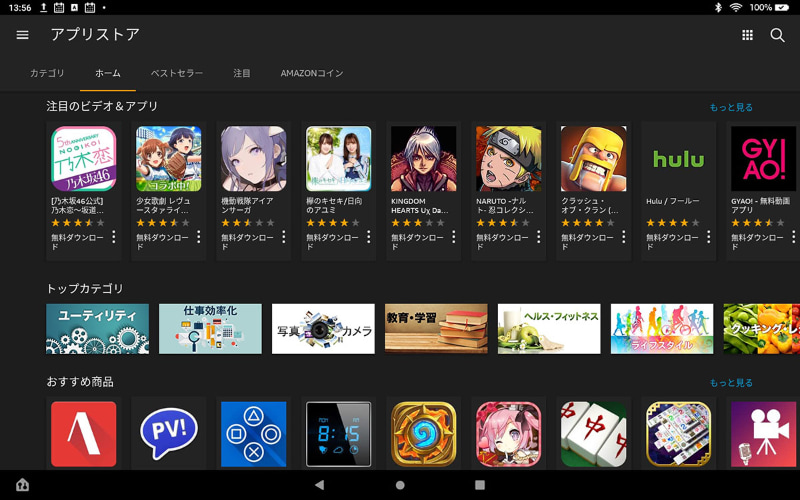Open the ヘルス・フィットネス category banner

click(549, 329)
